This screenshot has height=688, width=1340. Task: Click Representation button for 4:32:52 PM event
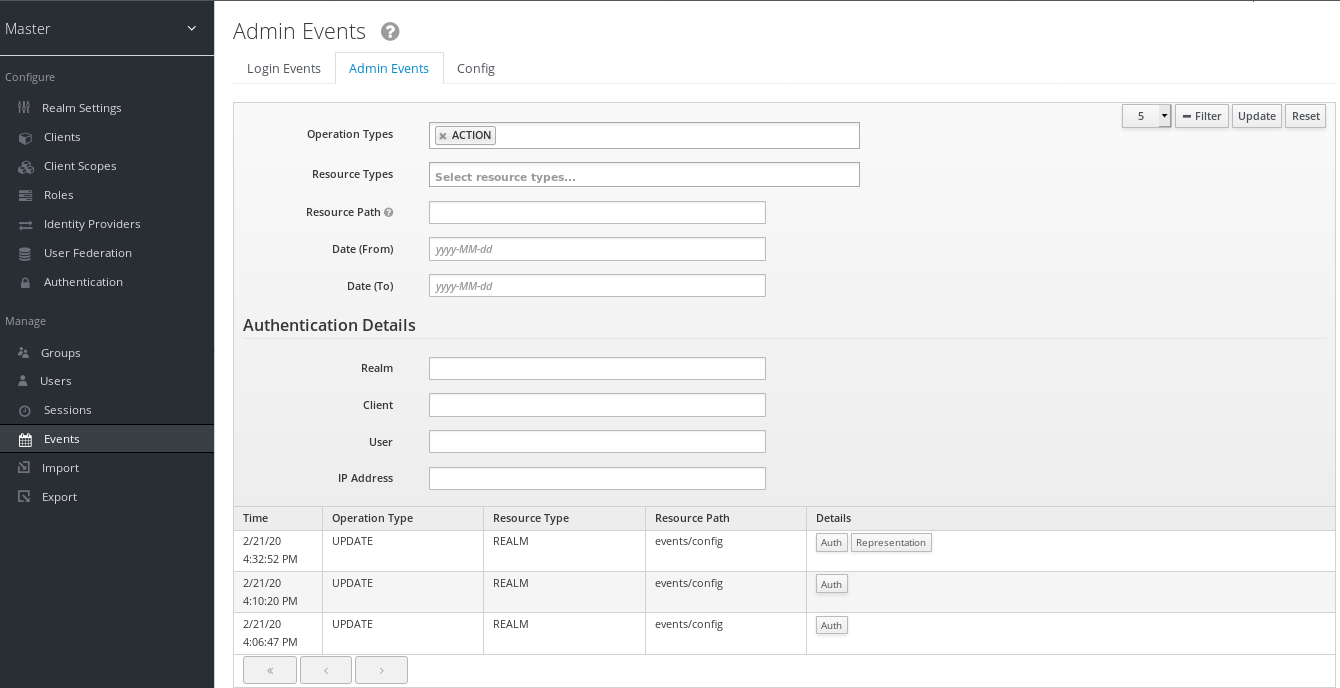(x=891, y=543)
